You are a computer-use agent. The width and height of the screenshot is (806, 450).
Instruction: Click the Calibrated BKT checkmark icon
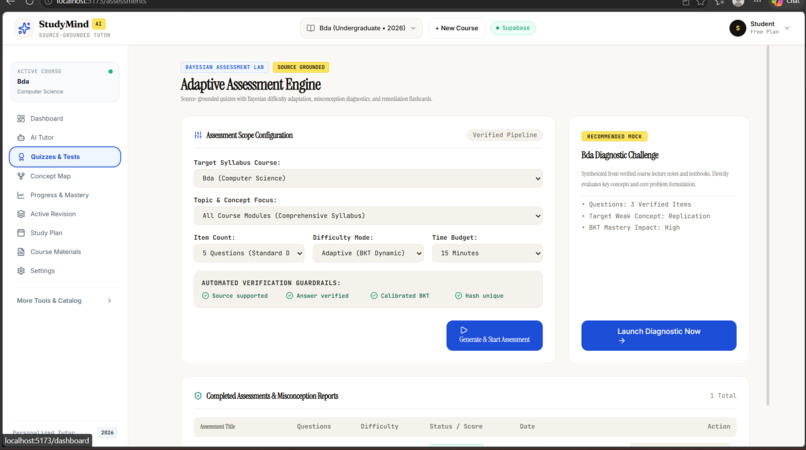[x=374, y=296]
